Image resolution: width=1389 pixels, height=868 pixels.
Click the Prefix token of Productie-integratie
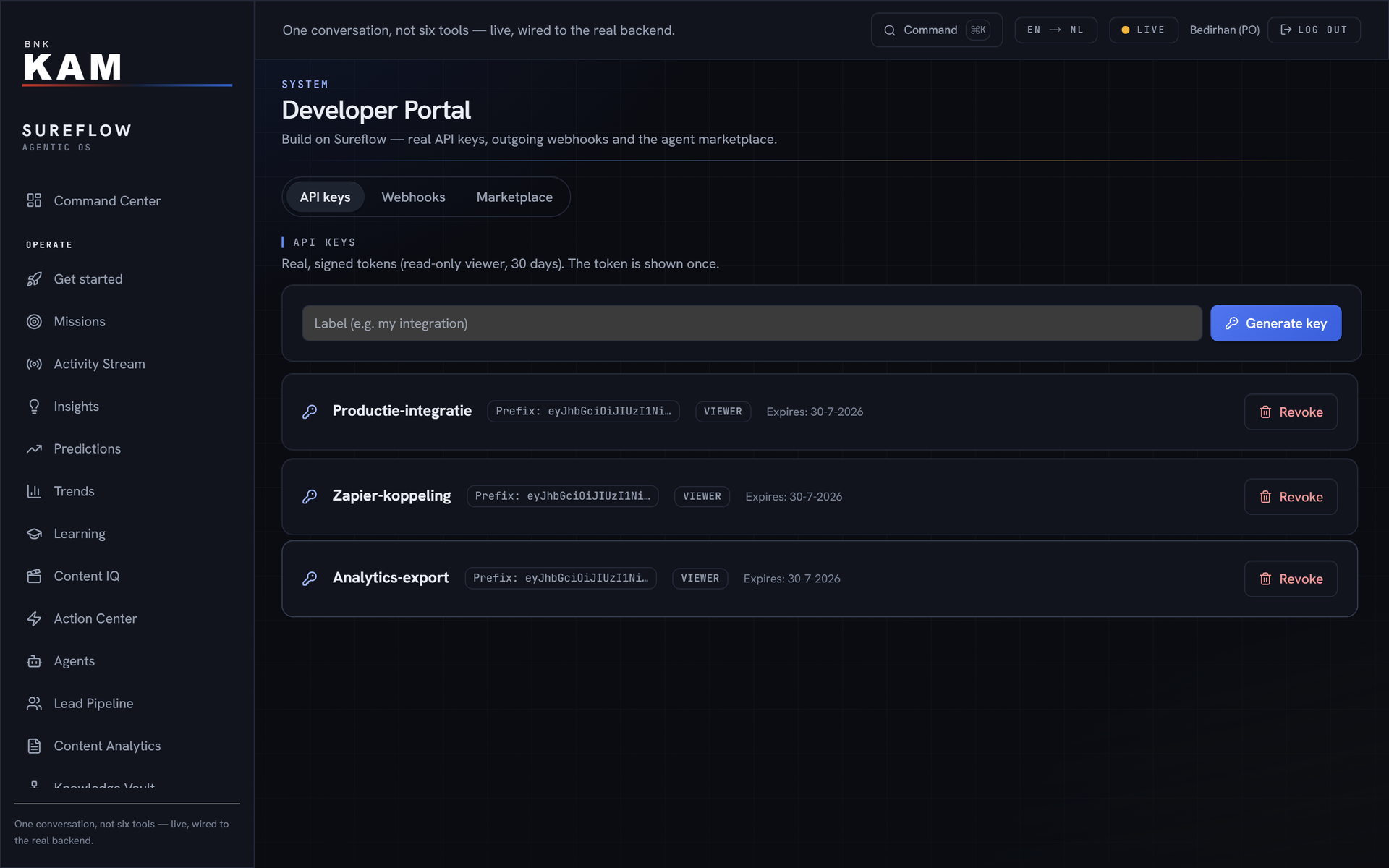point(583,411)
